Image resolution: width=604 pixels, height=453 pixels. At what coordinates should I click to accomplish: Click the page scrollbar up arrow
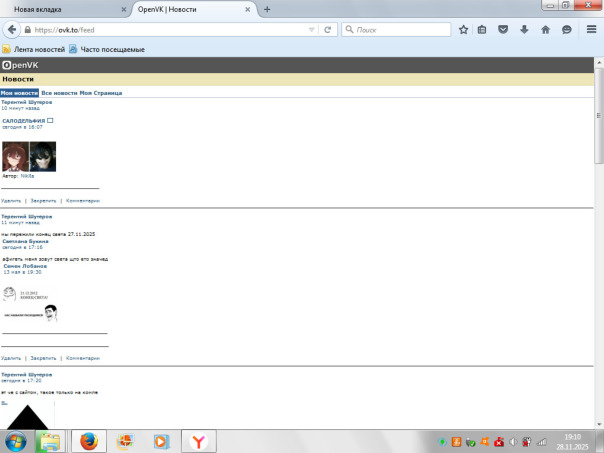tap(599, 62)
